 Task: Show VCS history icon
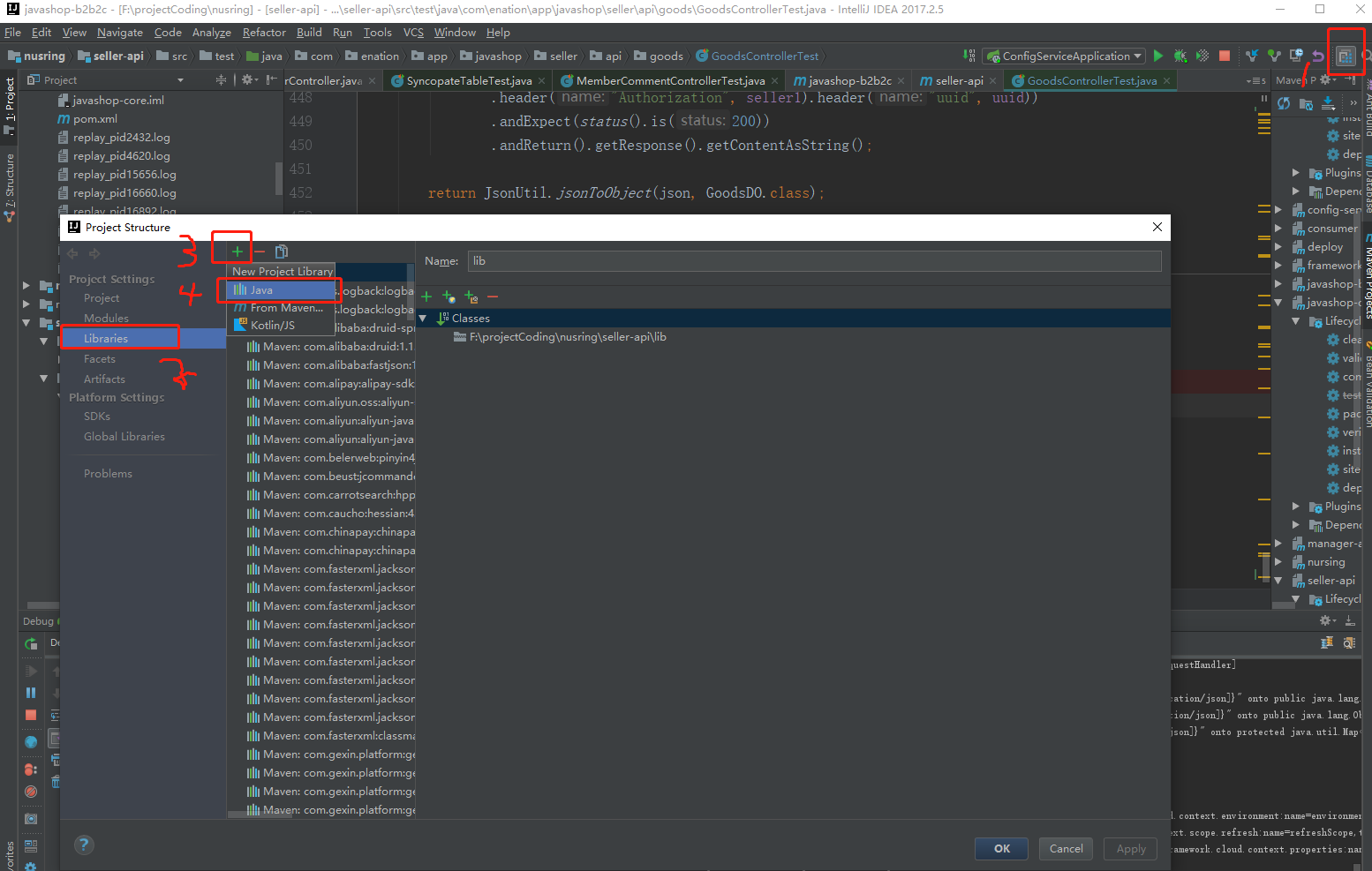point(1296,56)
